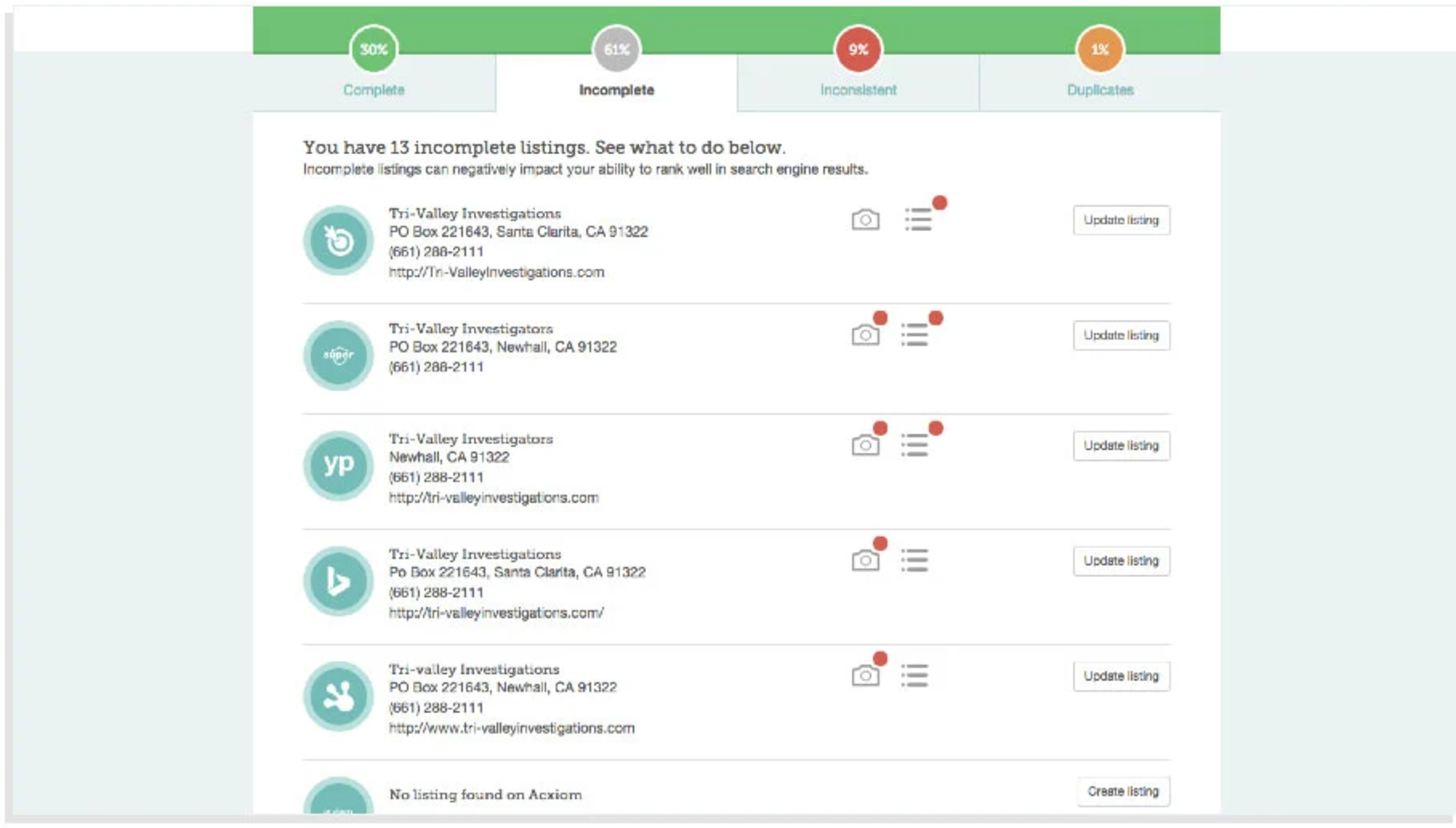Screen dimensions: 1456x828
Task: Click camera icon on Superpages listing row
Action: click(865, 335)
